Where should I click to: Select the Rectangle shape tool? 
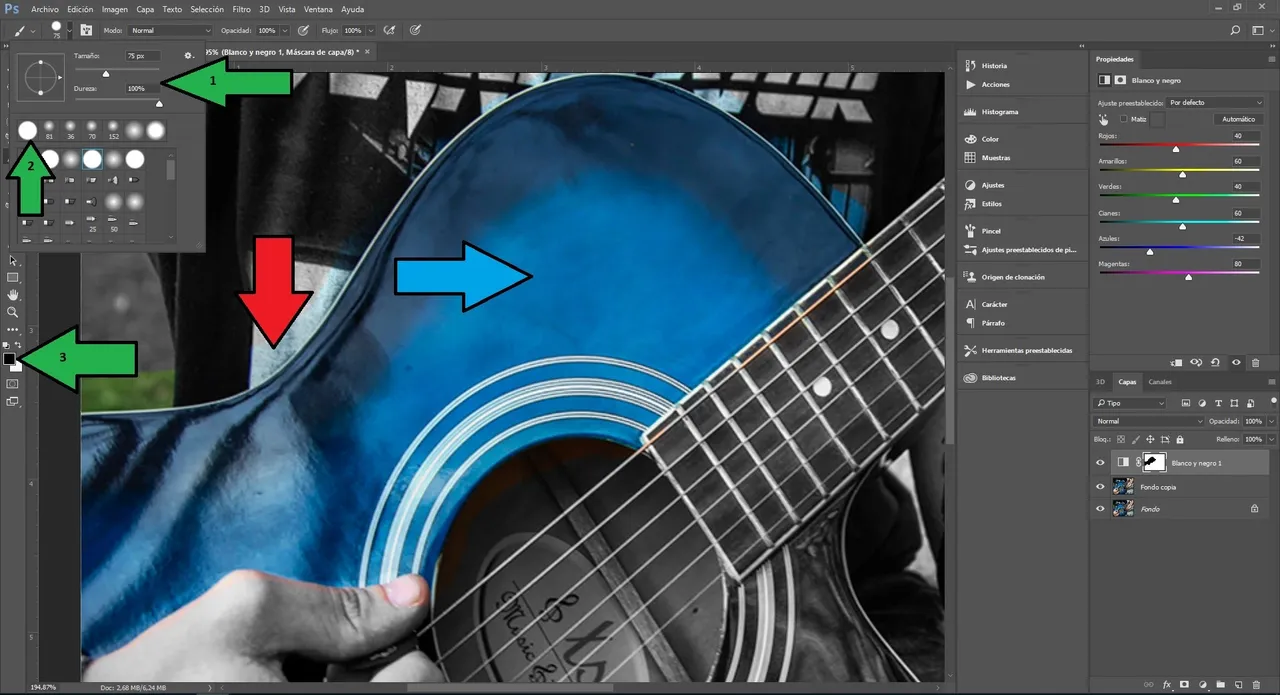pyautogui.click(x=13, y=277)
